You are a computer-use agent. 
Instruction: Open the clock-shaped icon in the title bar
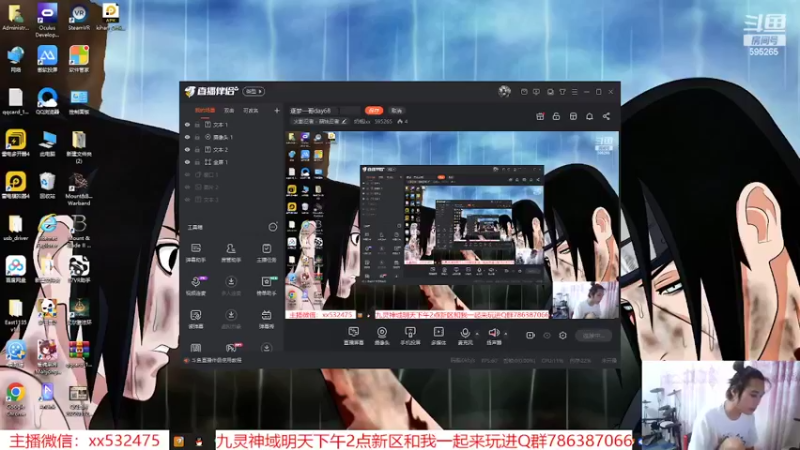(524, 92)
